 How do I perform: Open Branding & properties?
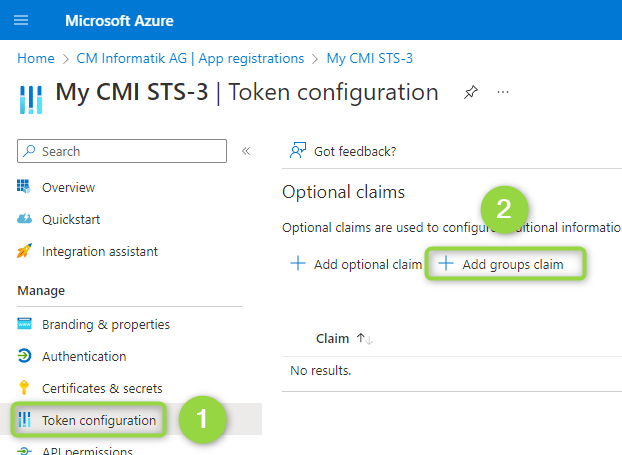coord(106,324)
